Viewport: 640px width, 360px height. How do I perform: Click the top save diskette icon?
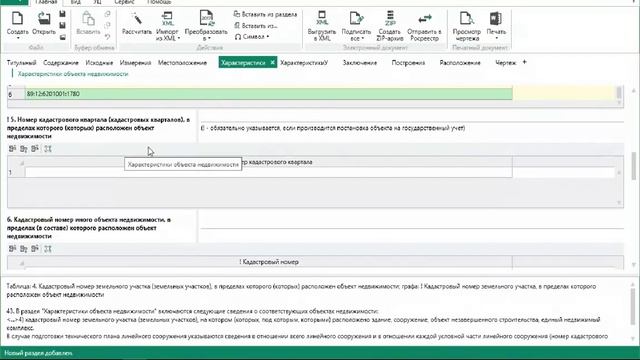(x=62, y=14)
